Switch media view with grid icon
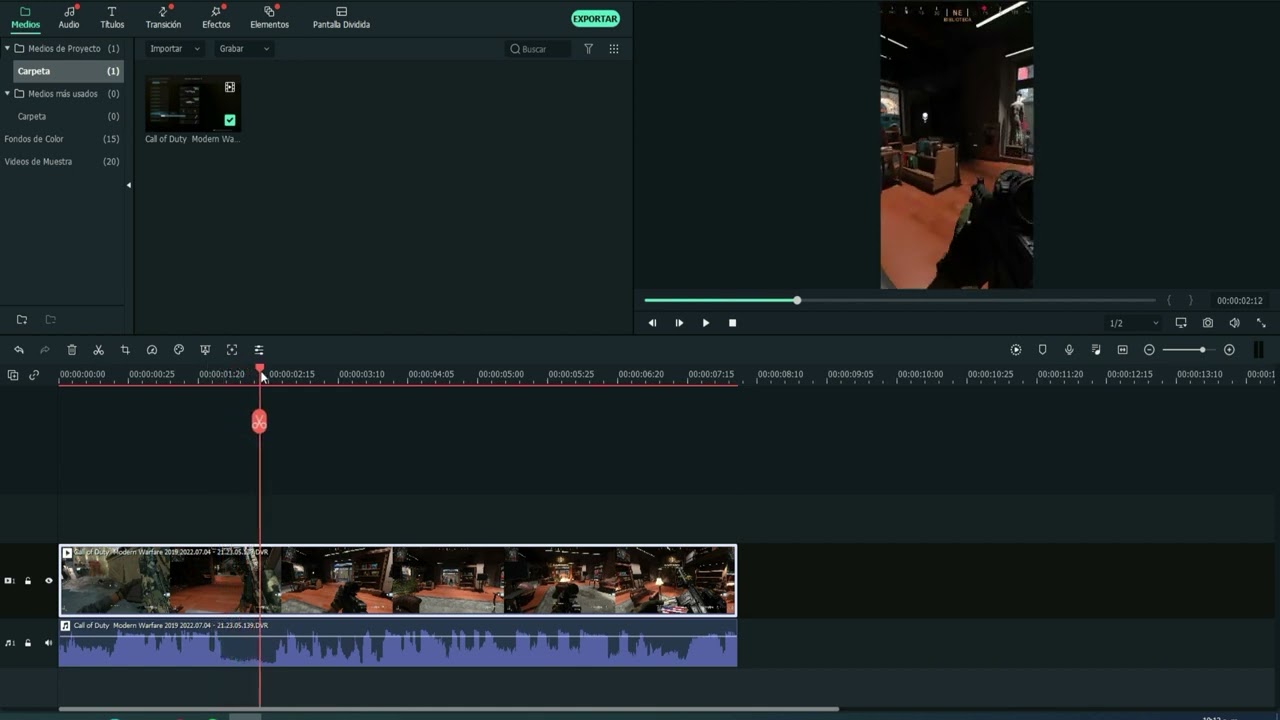The width and height of the screenshot is (1280, 720). [614, 48]
